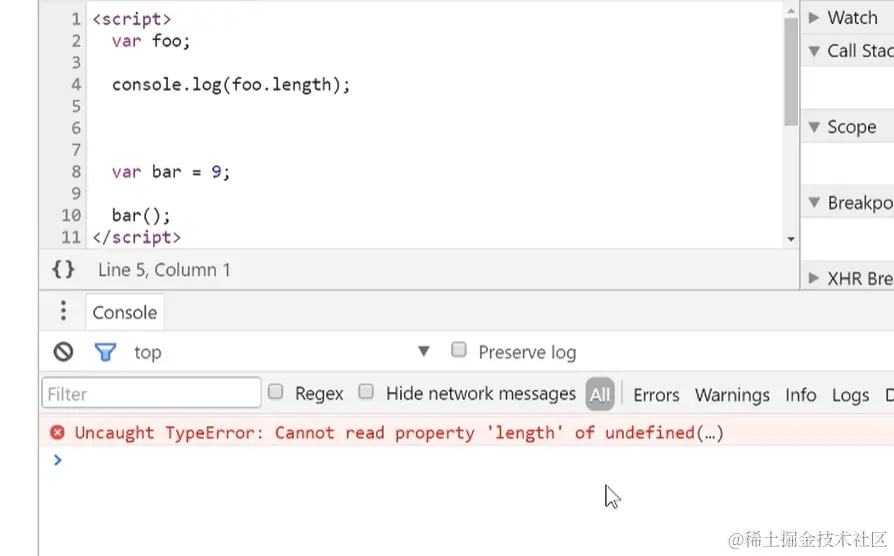Click line number 10 in the gutter
Image resolution: width=894 pixels, height=556 pixels.
[x=71, y=216]
